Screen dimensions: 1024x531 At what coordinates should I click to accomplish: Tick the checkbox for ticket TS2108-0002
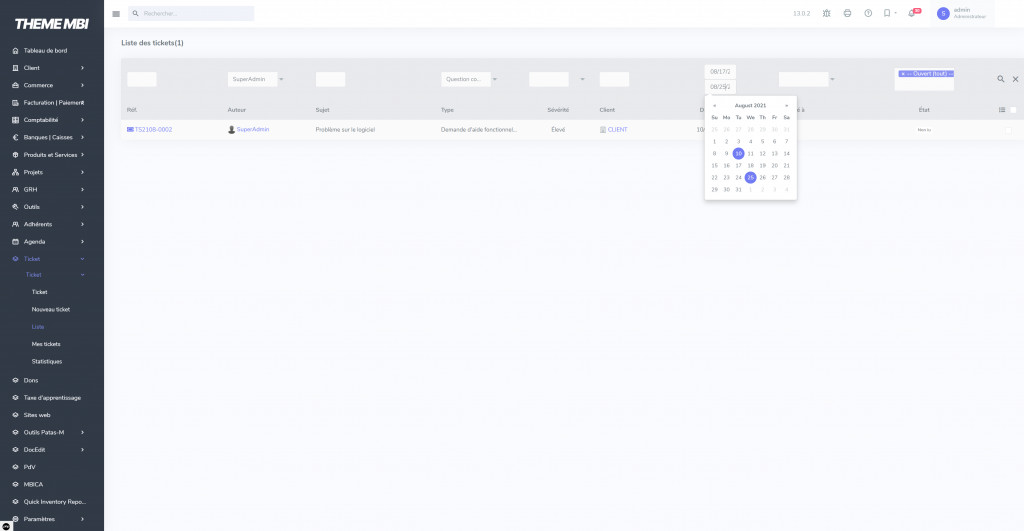click(1008, 130)
